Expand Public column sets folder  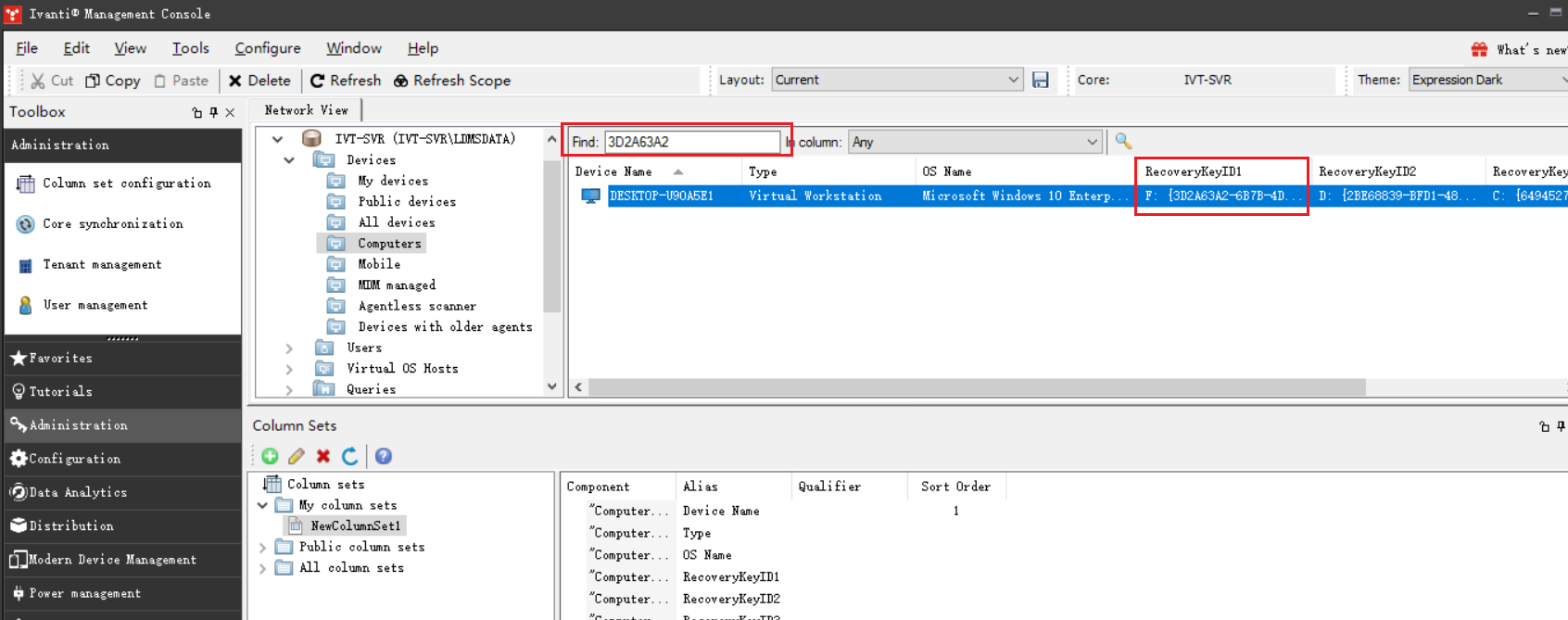click(x=263, y=548)
